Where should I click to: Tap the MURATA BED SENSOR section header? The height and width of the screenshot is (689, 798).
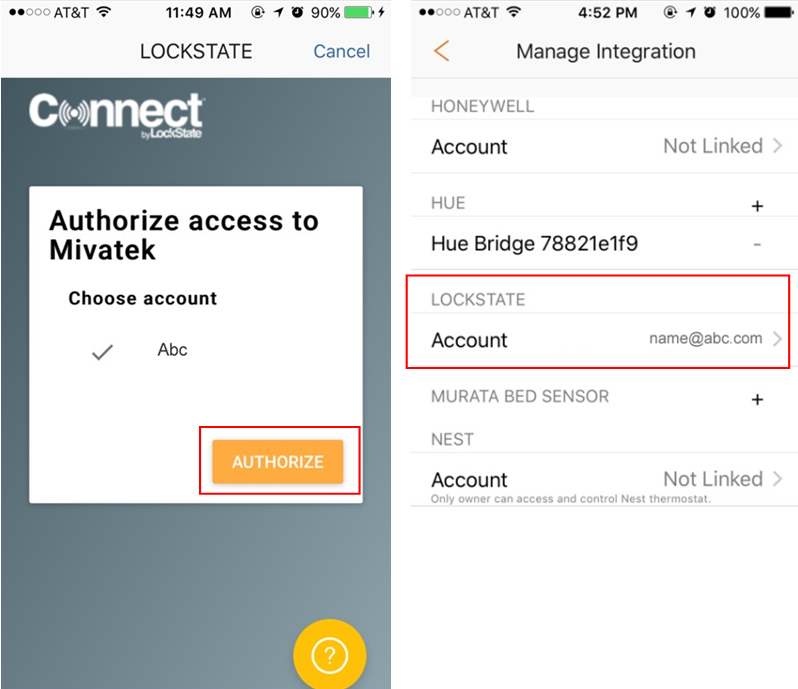520,396
